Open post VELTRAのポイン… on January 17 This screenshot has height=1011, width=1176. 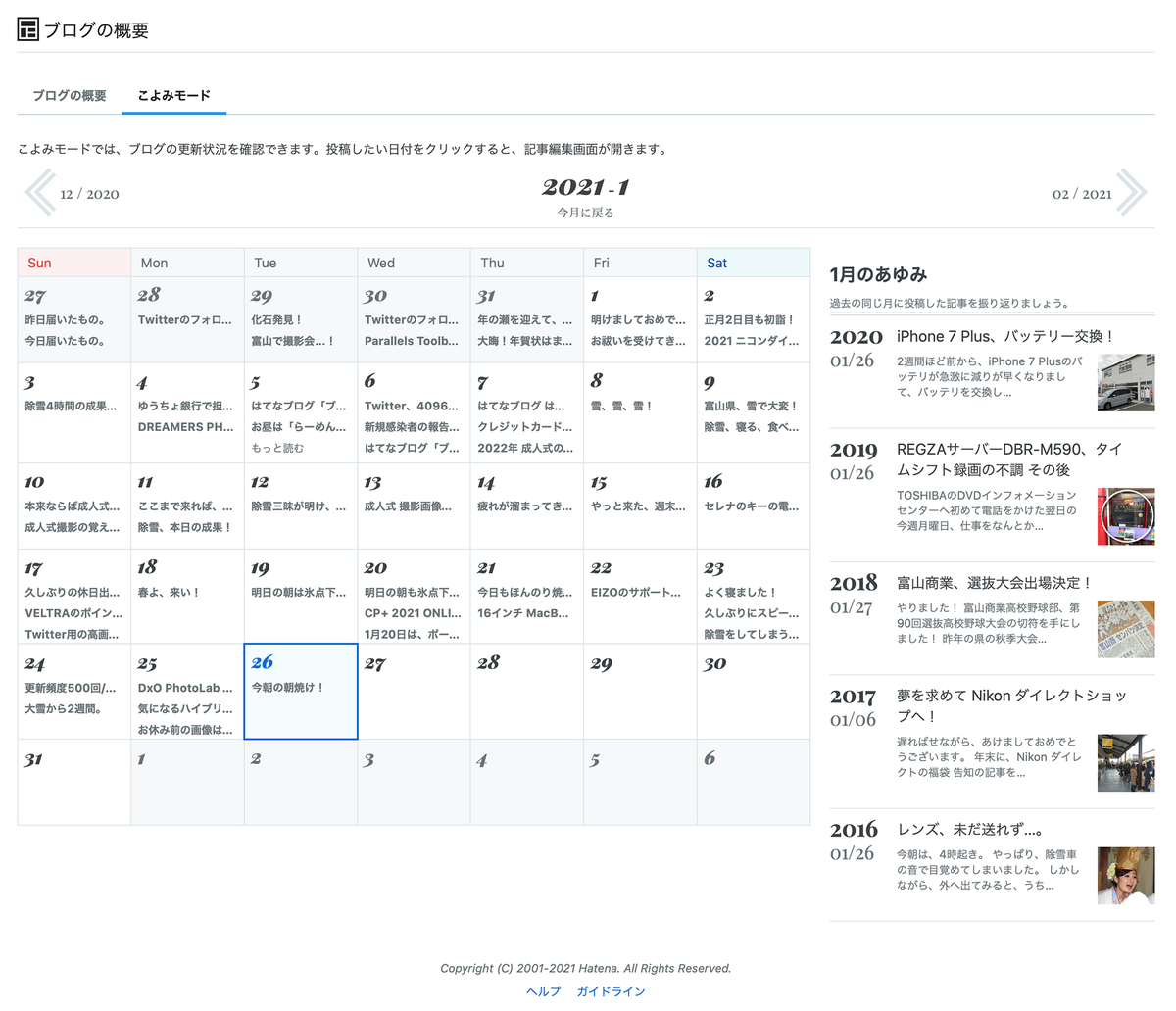[73, 613]
